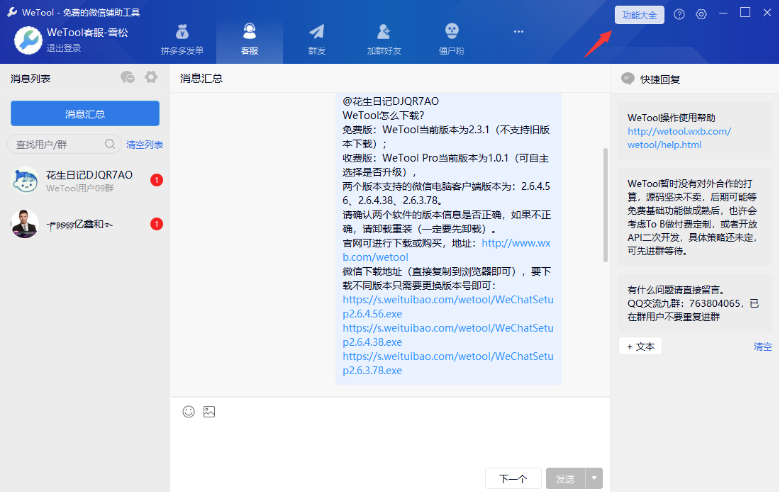Viewport: 779px width, 492px height.
Task: Open the help question-mark icon
Action: click(679, 14)
